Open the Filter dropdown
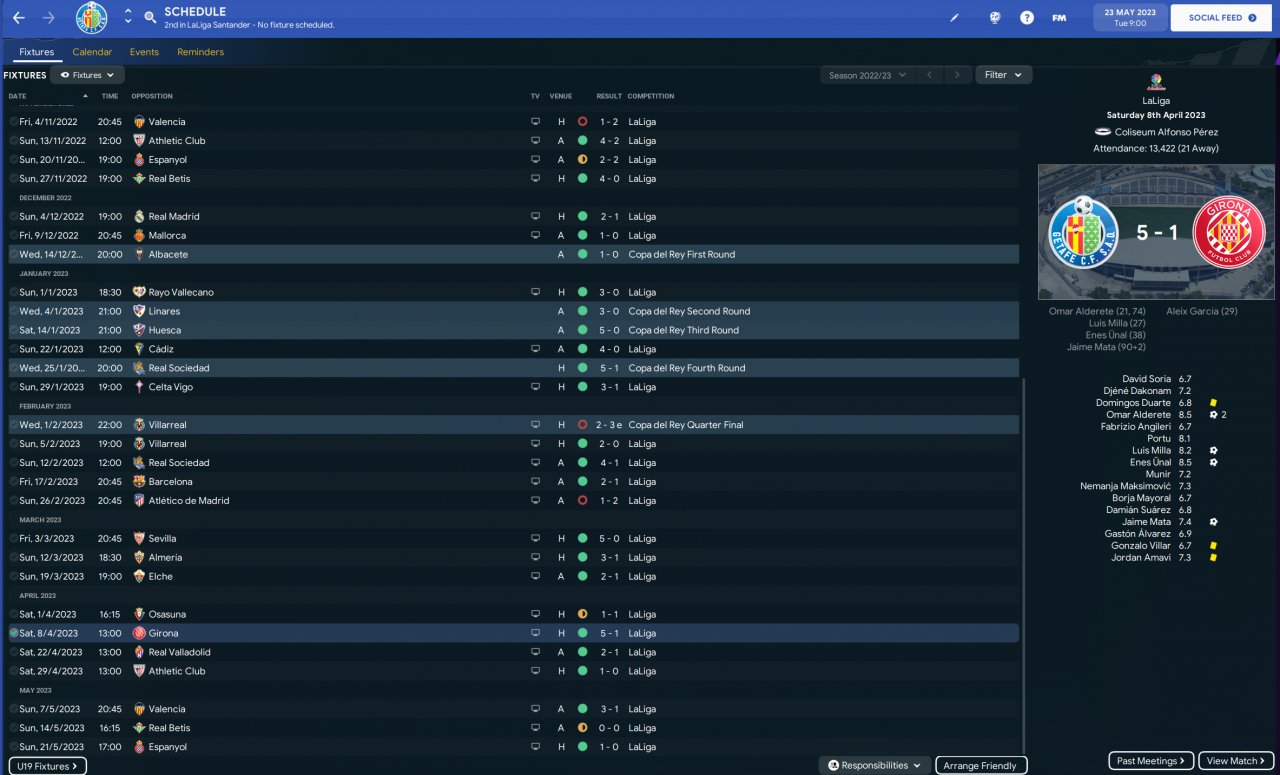Image resolution: width=1280 pixels, height=775 pixels. coord(1003,75)
